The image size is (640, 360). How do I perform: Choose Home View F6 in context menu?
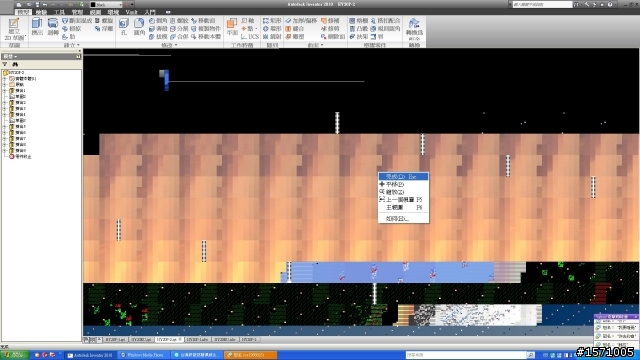click(403, 207)
